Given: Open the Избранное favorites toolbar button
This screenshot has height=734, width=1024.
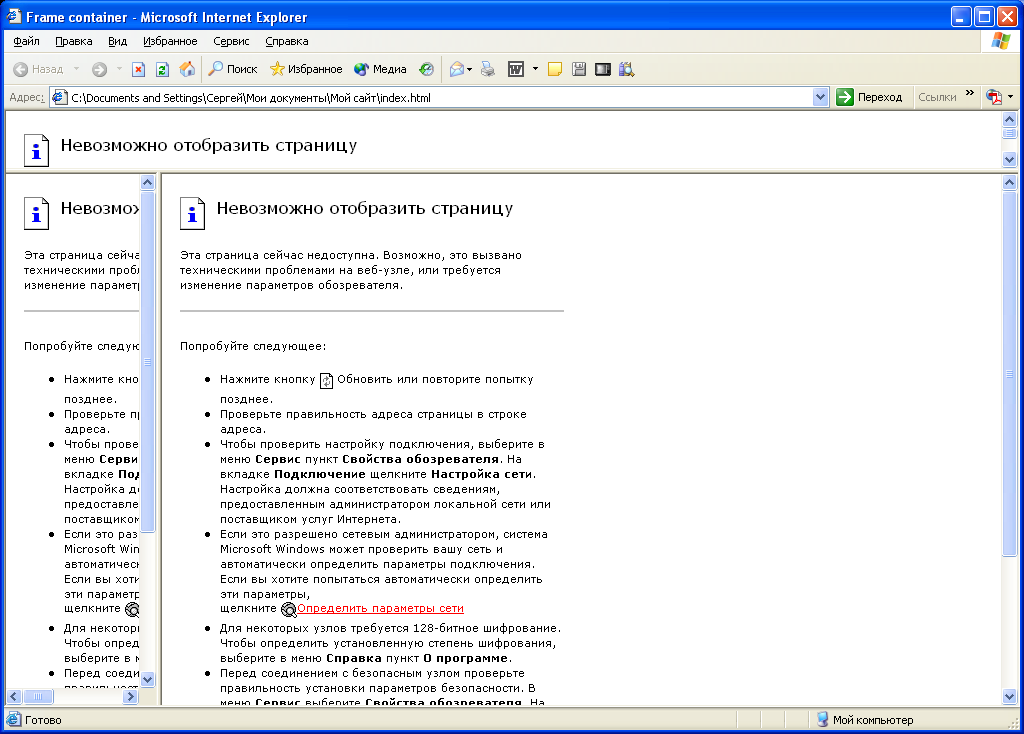Looking at the screenshot, I should (306, 69).
